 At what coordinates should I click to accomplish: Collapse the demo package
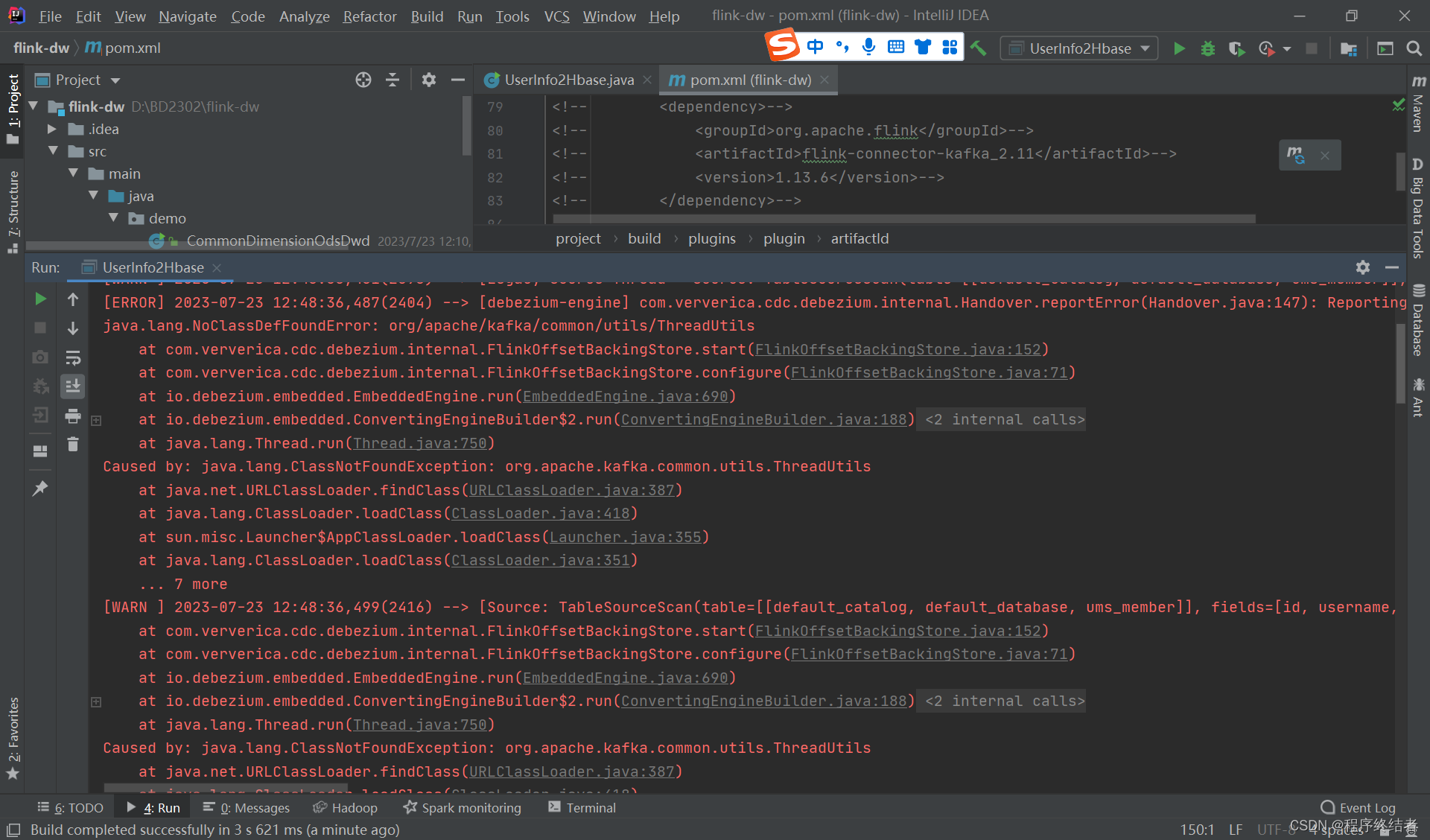[113, 218]
